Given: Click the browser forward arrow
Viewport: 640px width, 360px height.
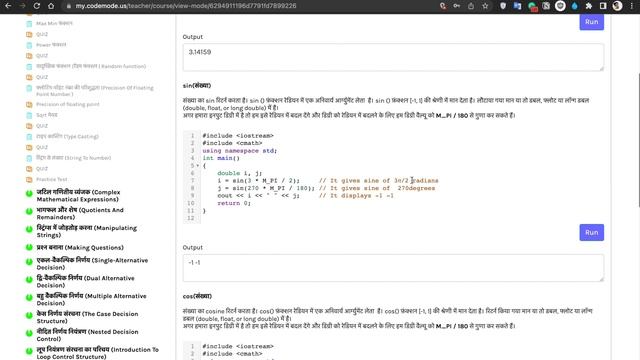Looking at the screenshot, I should point(22,6).
